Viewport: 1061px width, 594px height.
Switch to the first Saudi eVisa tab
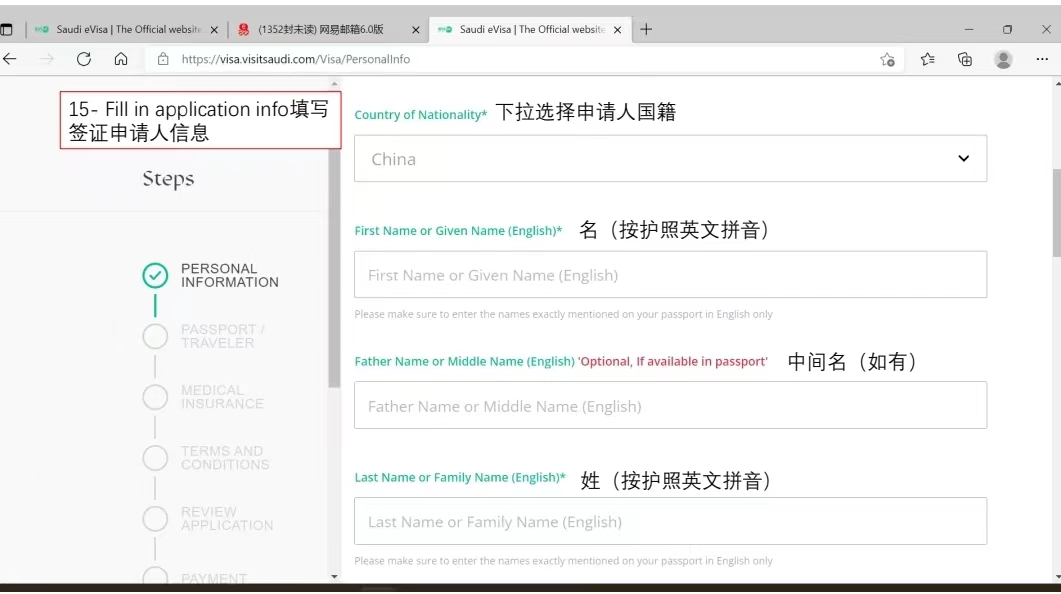pos(127,30)
